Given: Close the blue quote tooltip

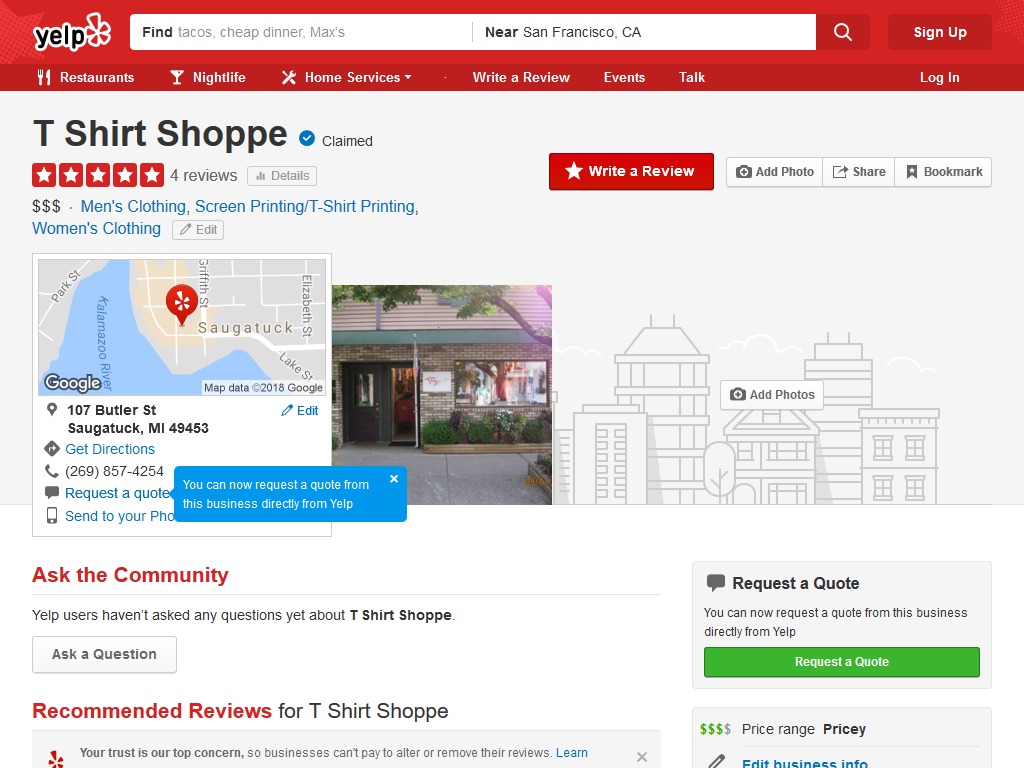Looking at the screenshot, I should pyautogui.click(x=394, y=479).
